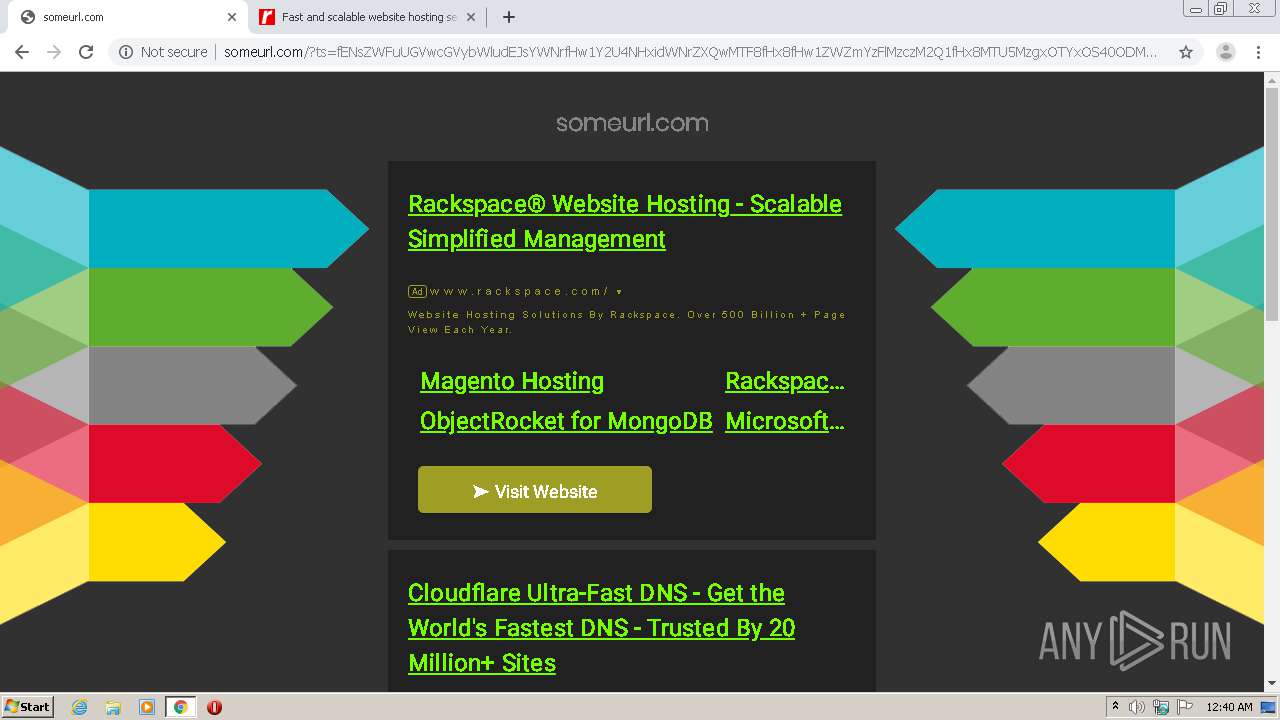Image resolution: width=1280 pixels, height=720 pixels.
Task: Open the truncated Microsoft... sitelink
Action: point(785,421)
